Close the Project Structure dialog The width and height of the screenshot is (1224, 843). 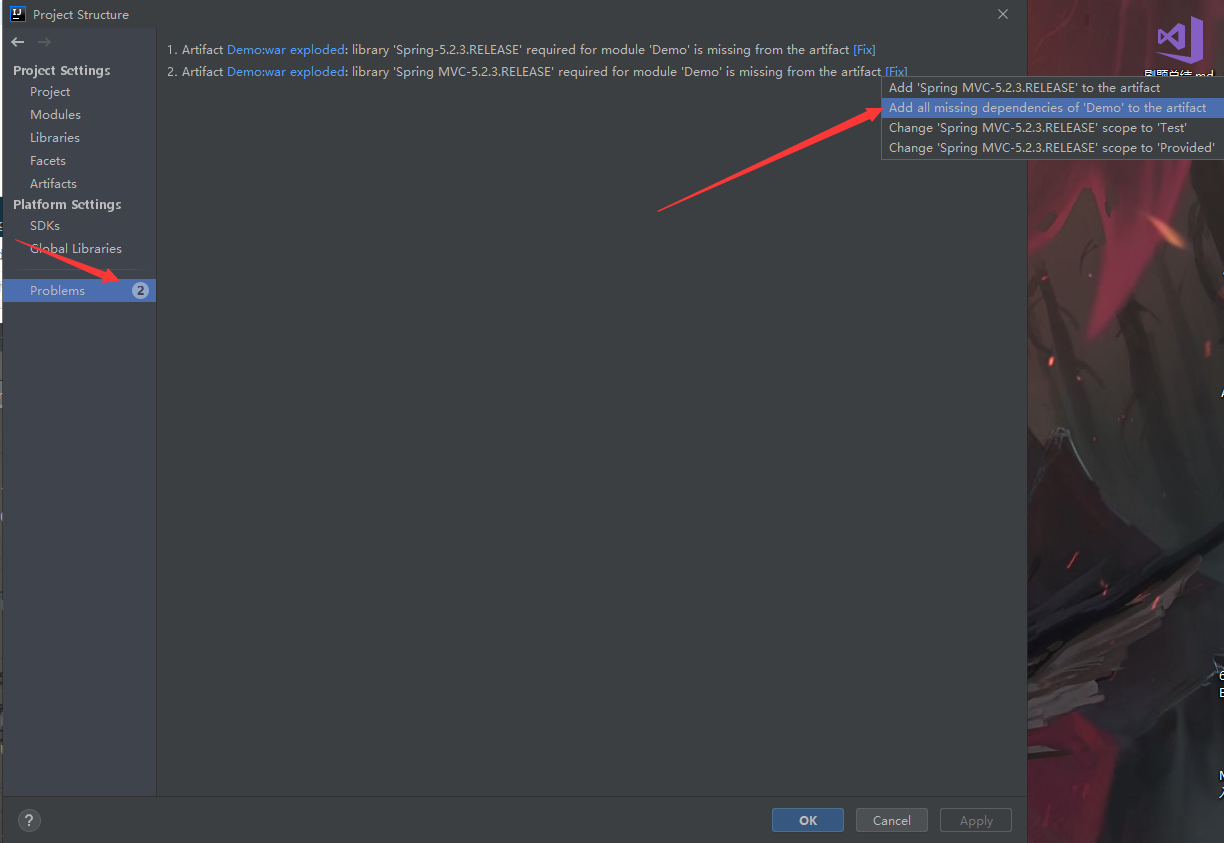click(1003, 14)
